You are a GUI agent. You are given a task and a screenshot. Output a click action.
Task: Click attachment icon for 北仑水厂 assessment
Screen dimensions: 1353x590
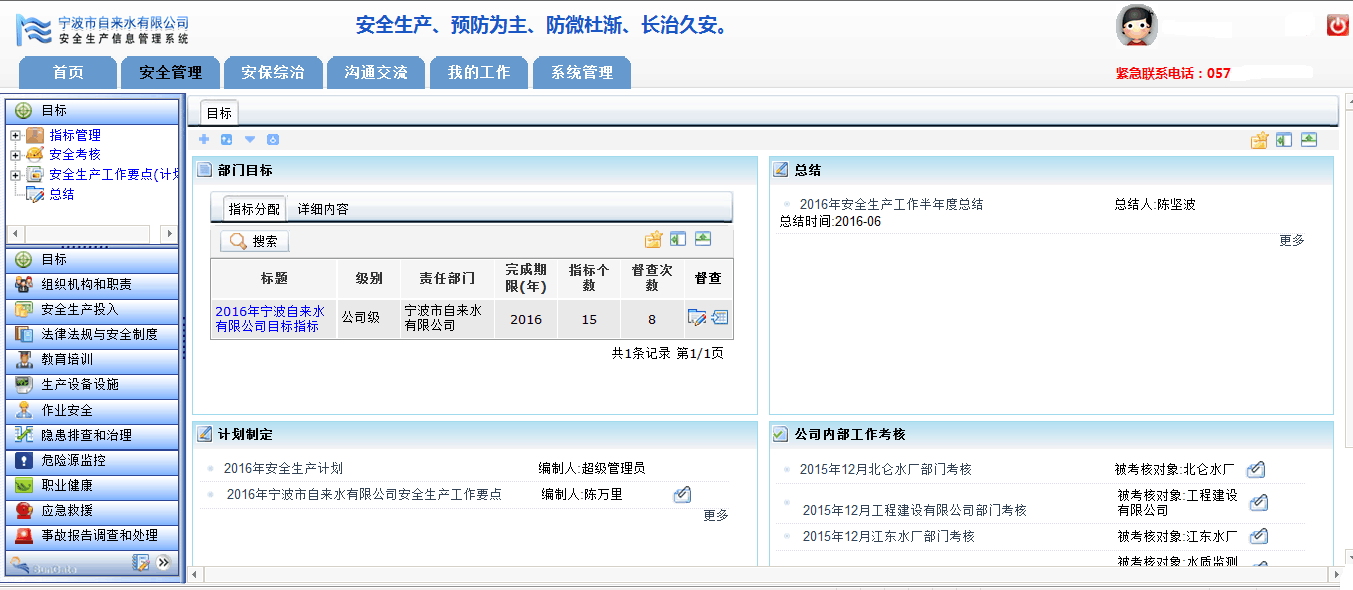pos(1257,469)
